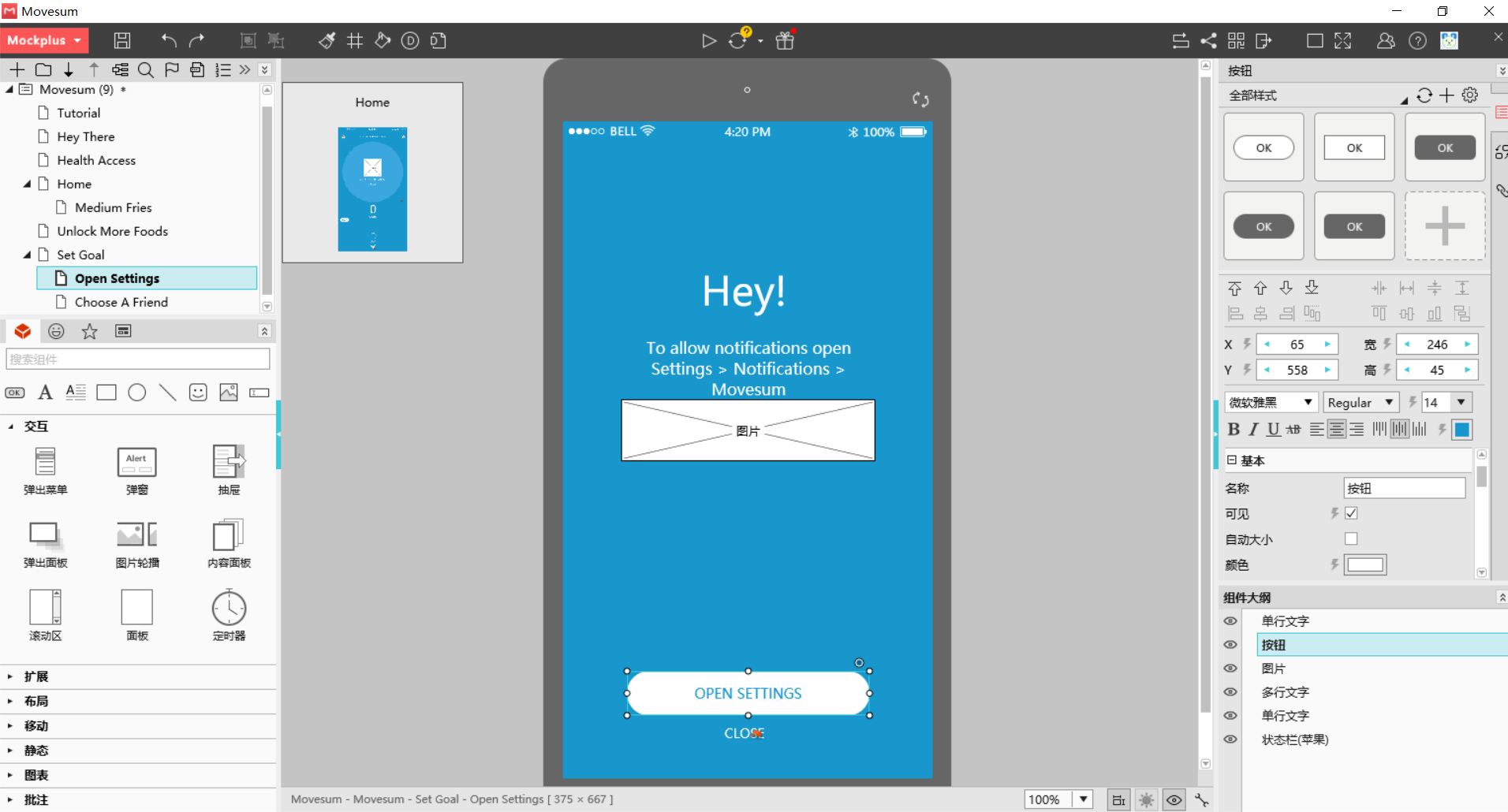Open the text color blue swatch

coord(1461,430)
